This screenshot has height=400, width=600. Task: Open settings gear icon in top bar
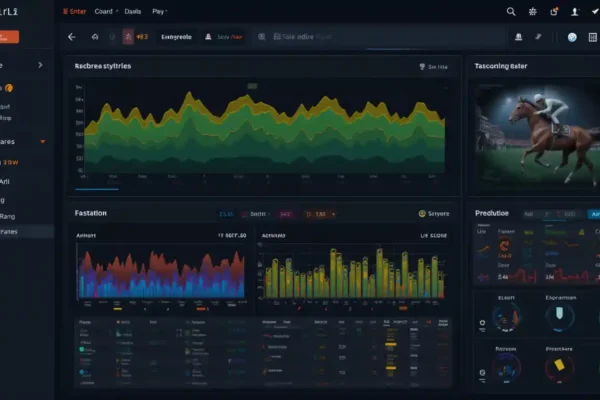(x=533, y=11)
